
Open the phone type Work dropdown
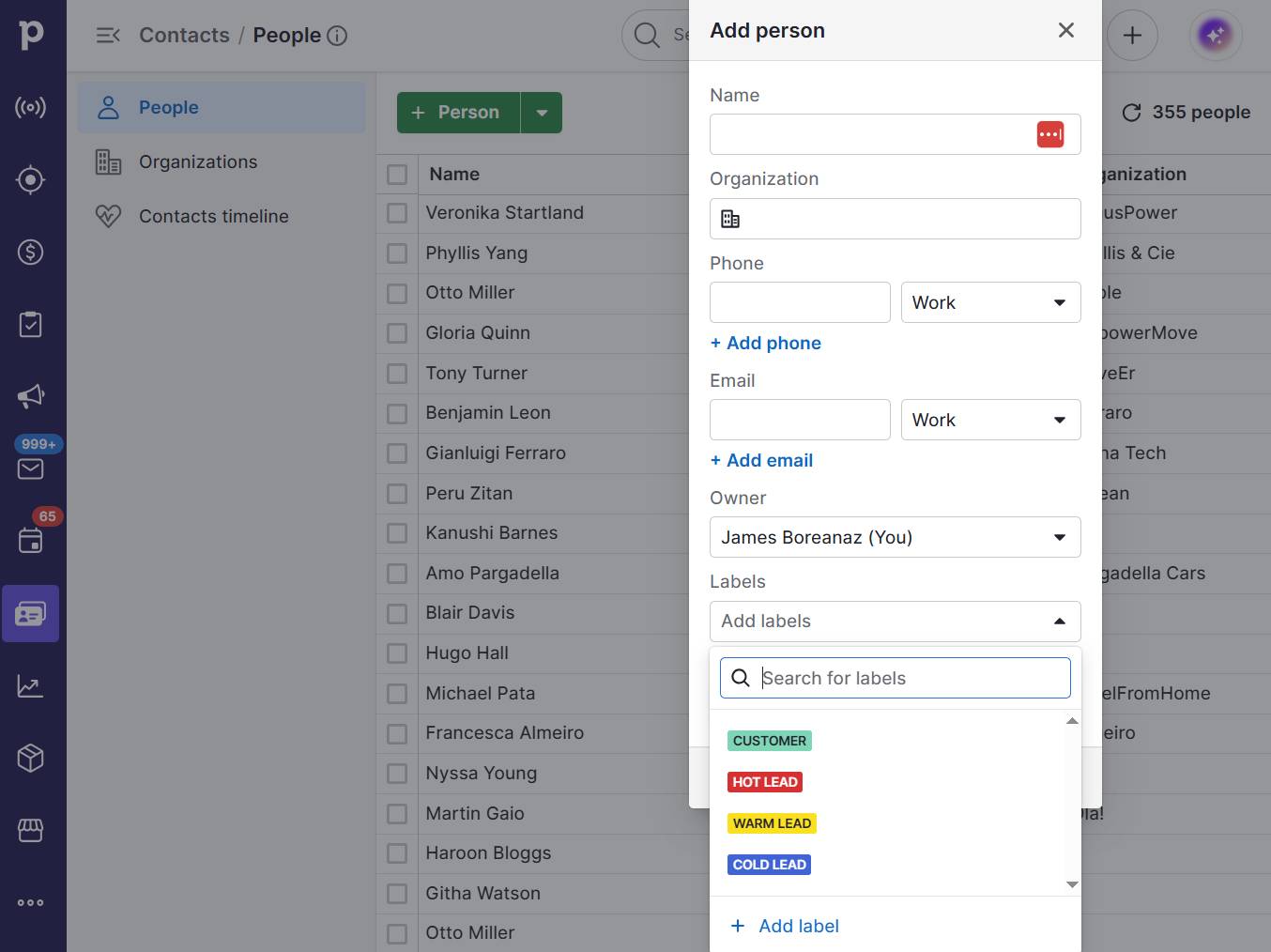tap(990, 302)
